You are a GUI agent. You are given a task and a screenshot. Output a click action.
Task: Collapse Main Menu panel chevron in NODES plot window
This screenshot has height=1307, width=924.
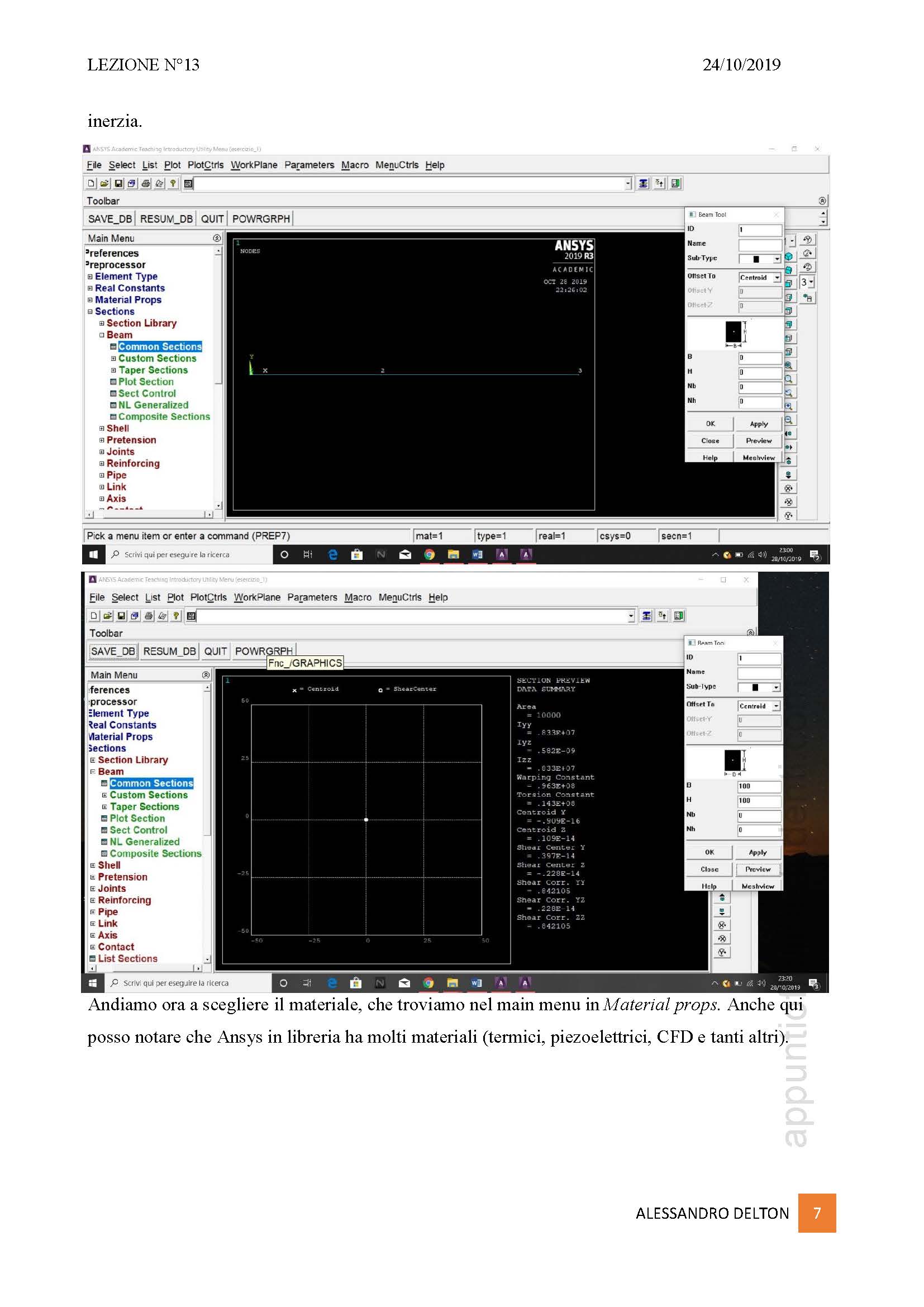click(x=217, y=238)
